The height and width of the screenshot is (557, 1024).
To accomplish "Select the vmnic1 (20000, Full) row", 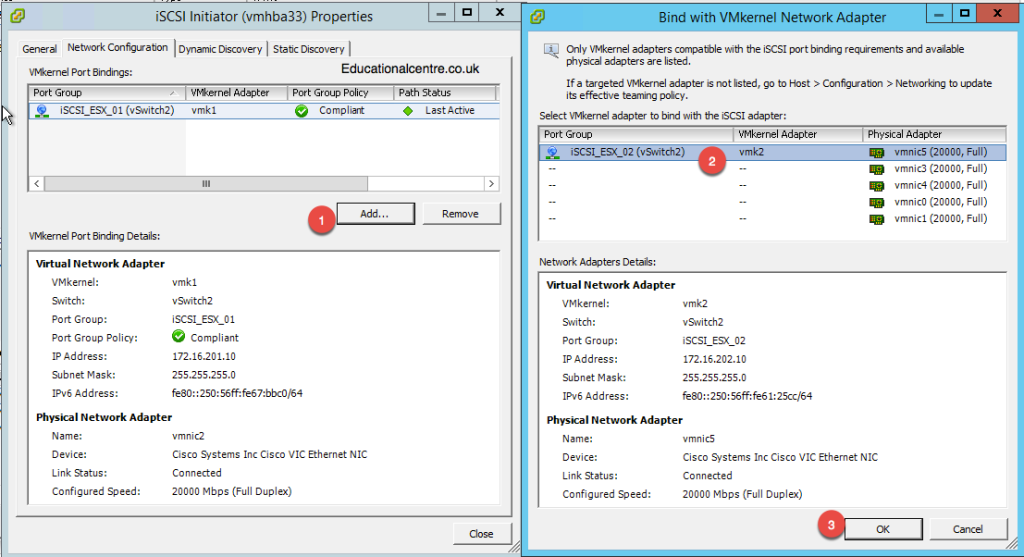I will [x=773, y=219].
